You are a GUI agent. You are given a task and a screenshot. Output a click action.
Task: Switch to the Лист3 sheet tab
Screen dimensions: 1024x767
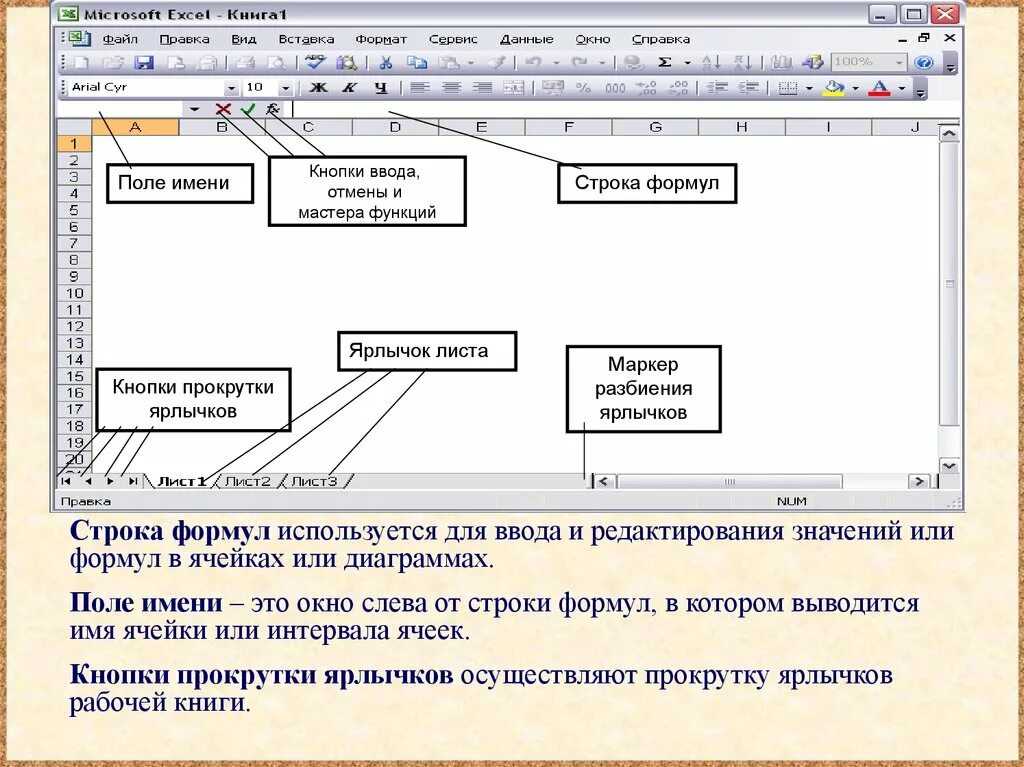pos(314,481)
